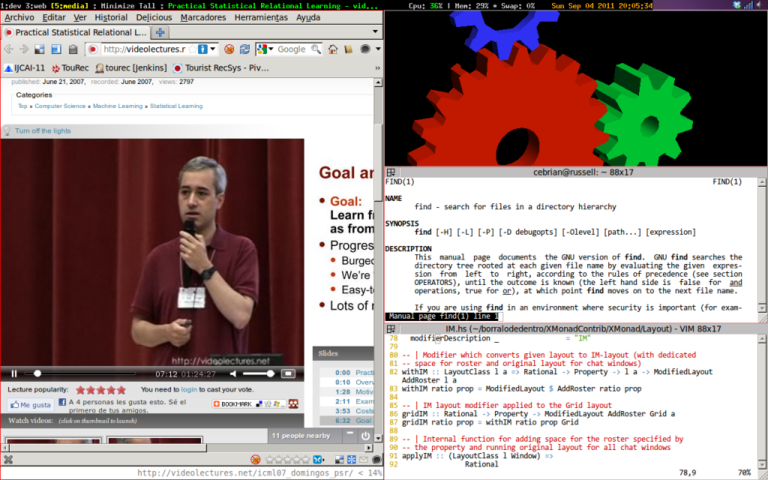The image size is (768, 480).
Task: Open the Editar menu
Action: coord(54,17)
